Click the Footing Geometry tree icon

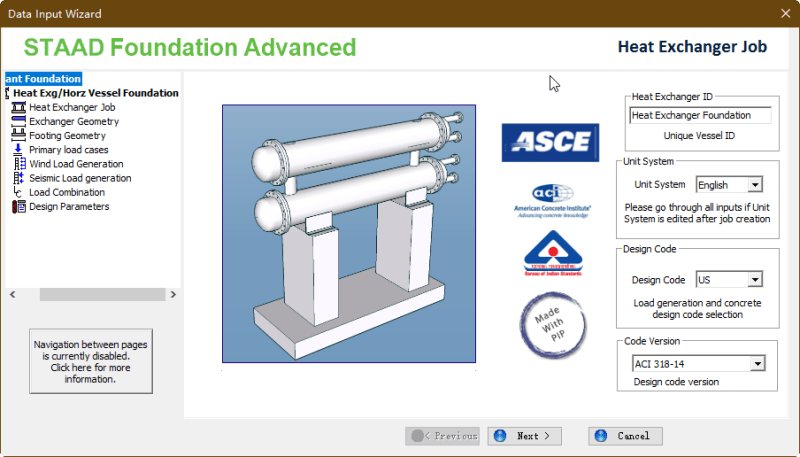[x=19, y=136]
